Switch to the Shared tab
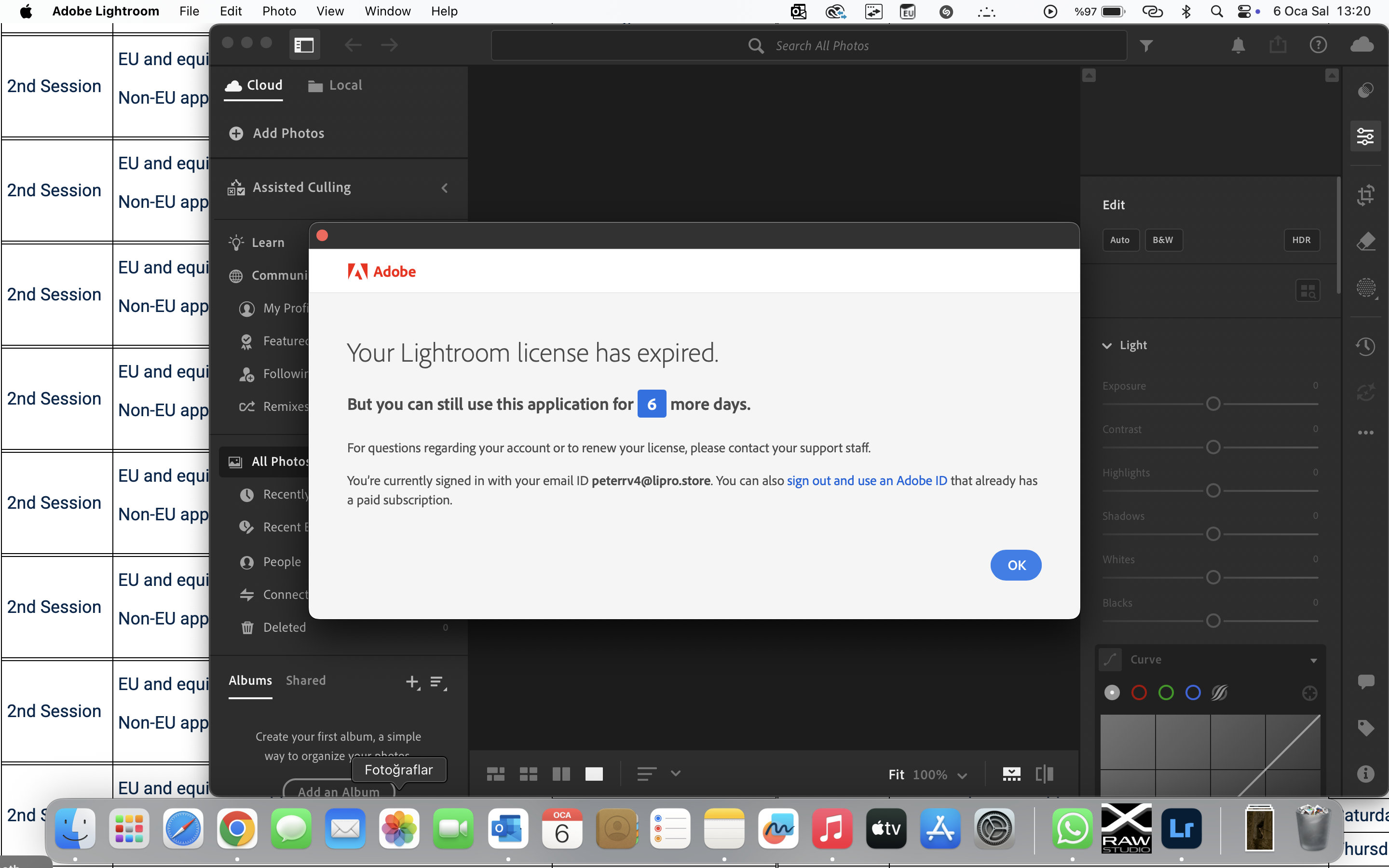This screenshot has width=1389, height=868. (x=306, y=681)
